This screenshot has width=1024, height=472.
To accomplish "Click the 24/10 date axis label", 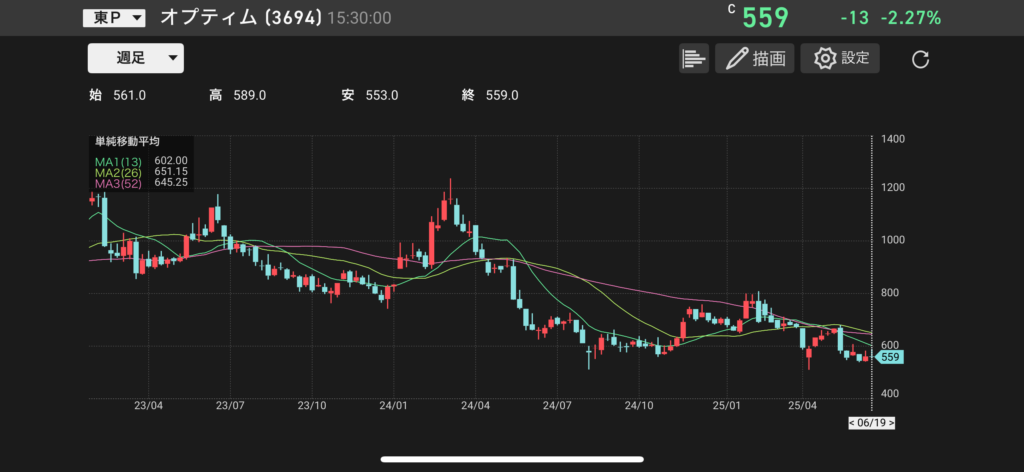I will [x=639, y=406].
